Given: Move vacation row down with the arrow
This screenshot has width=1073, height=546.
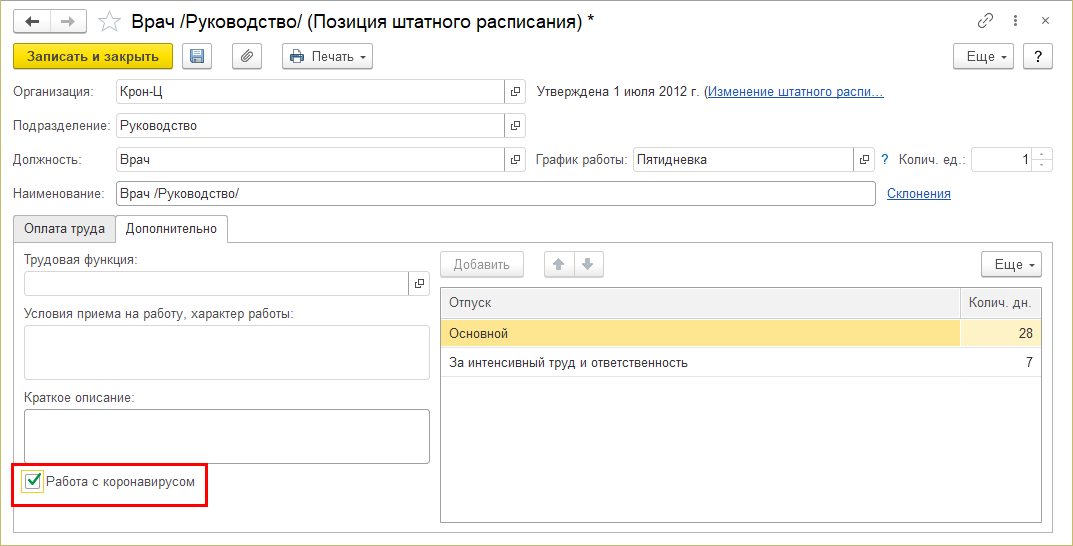Looking at the screenshot, I should tap(588, 264).
